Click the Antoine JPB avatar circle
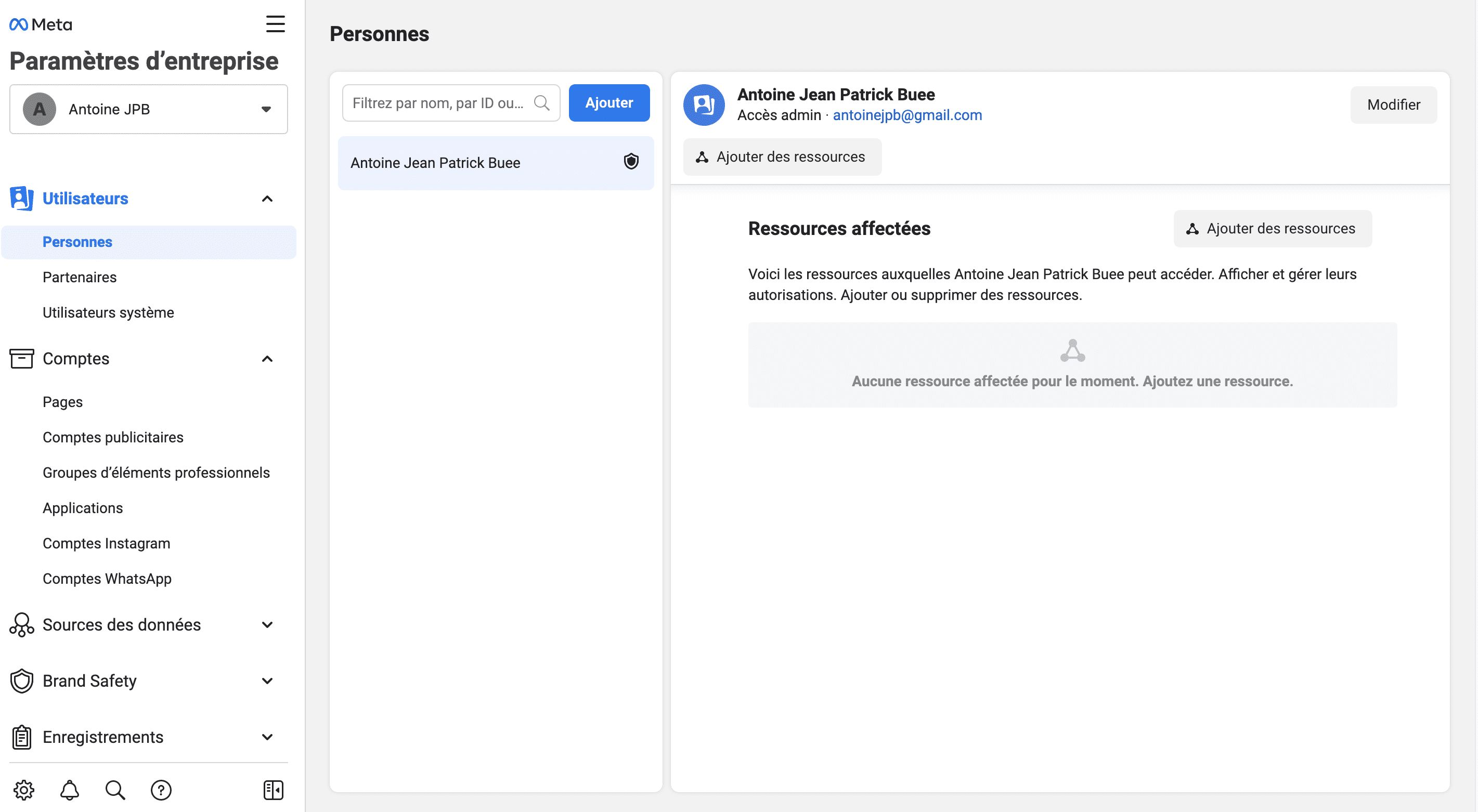 coord(40,109)
